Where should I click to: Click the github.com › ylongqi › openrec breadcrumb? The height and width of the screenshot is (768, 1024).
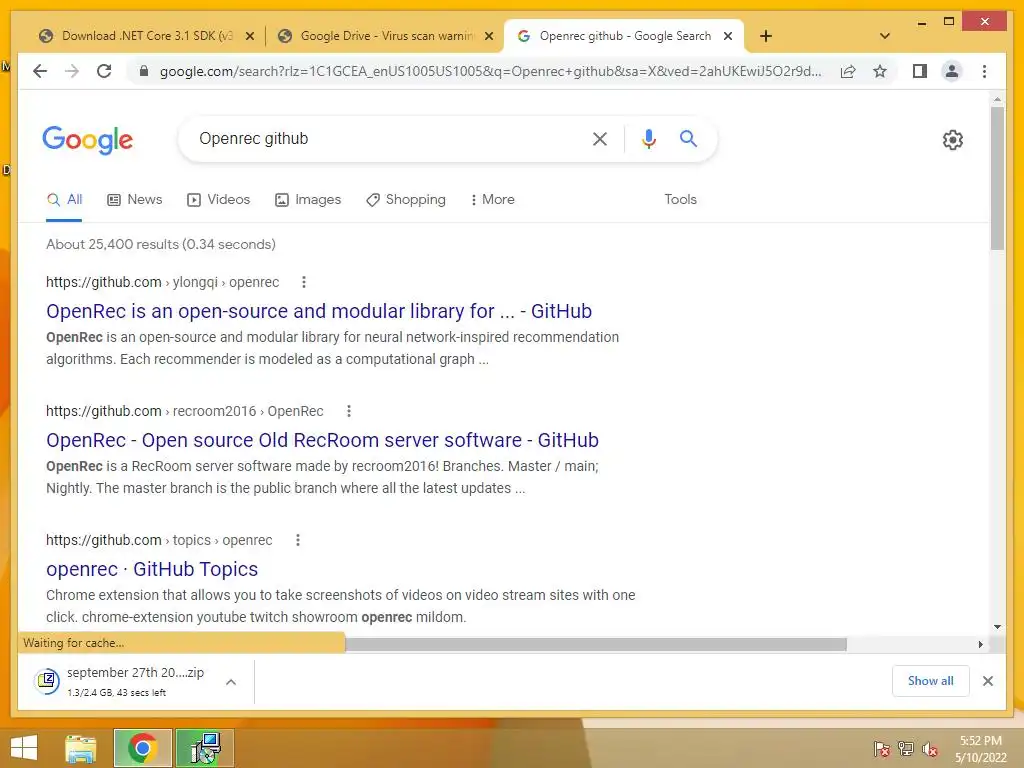point(163,282)
